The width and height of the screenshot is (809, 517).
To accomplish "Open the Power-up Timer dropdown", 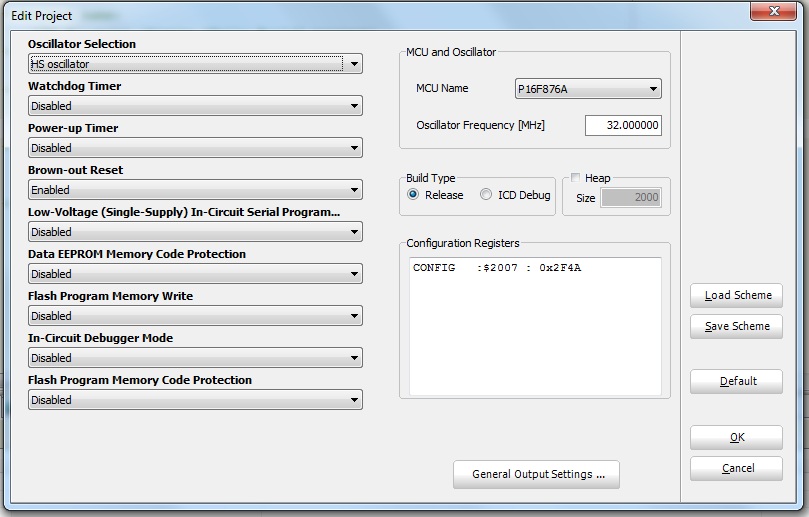I will [x=195, y=148].
